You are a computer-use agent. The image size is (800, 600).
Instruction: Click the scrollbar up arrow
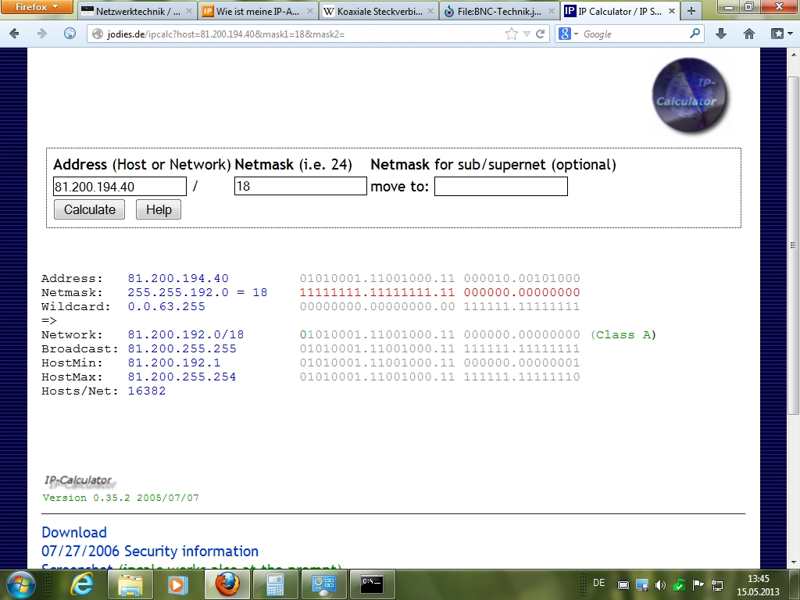pos(793,54)
